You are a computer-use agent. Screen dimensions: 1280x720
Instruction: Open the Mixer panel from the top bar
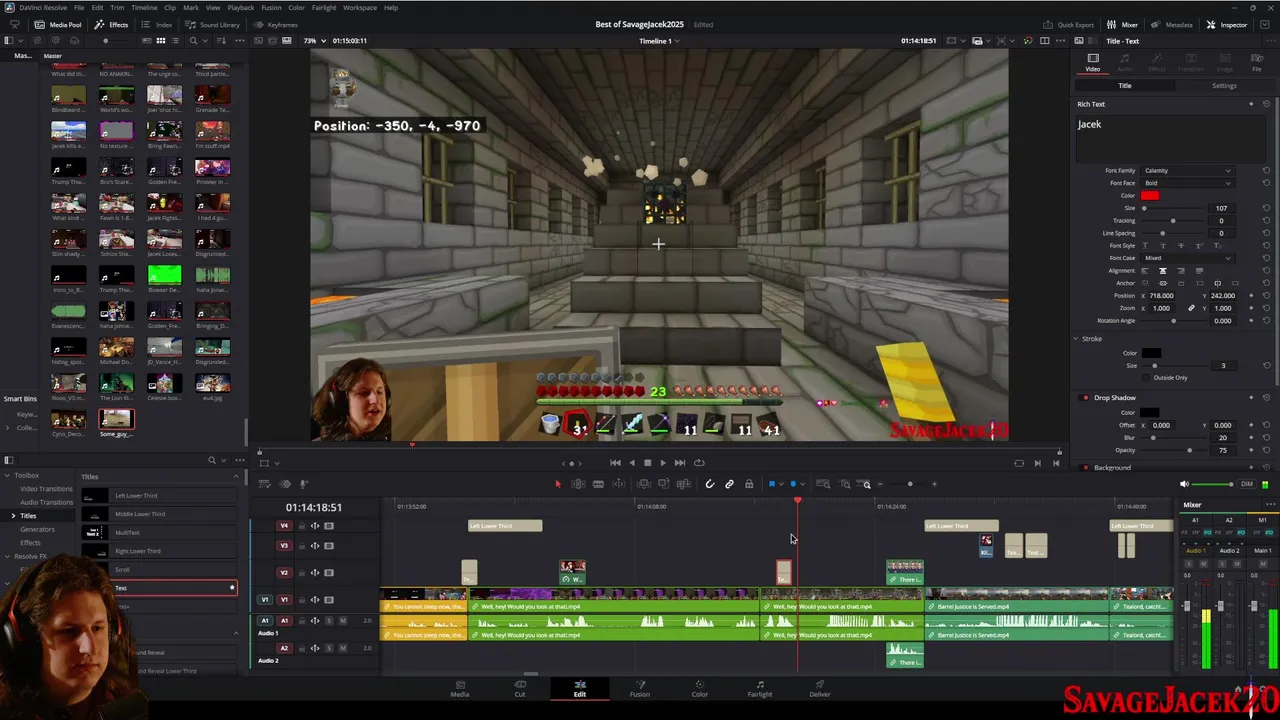point(1124,24)
